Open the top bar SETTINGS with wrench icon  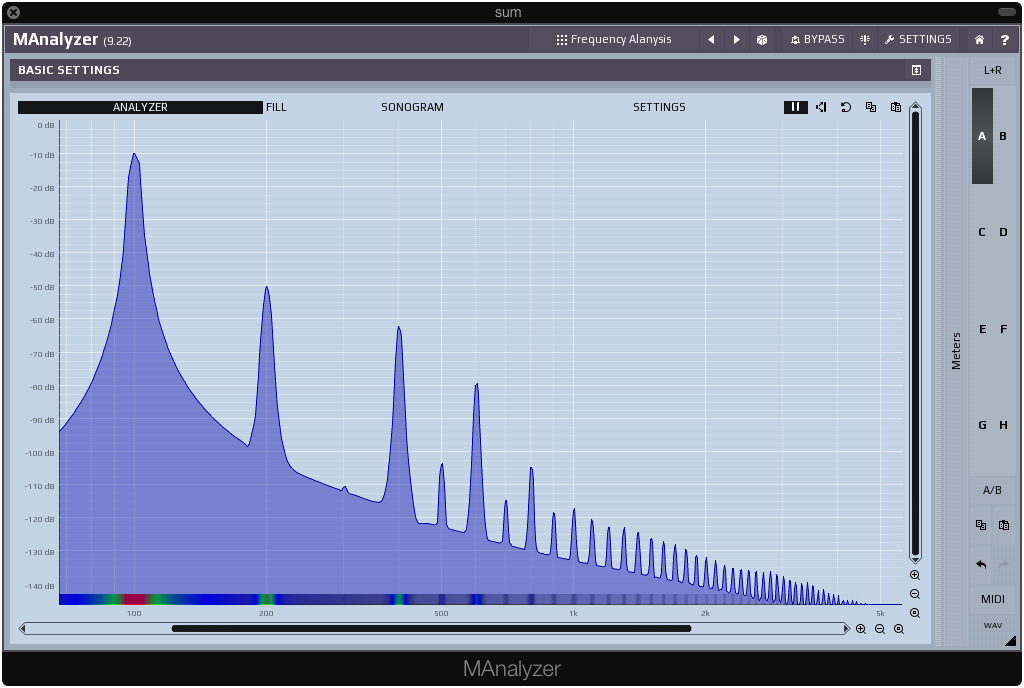pyautogui.click(x=918, y=39)
